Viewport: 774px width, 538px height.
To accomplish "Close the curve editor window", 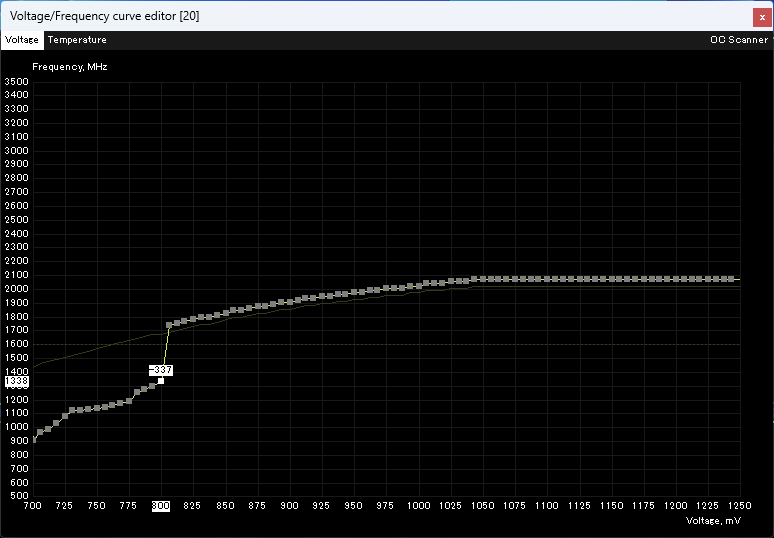I will coord(762,17).
